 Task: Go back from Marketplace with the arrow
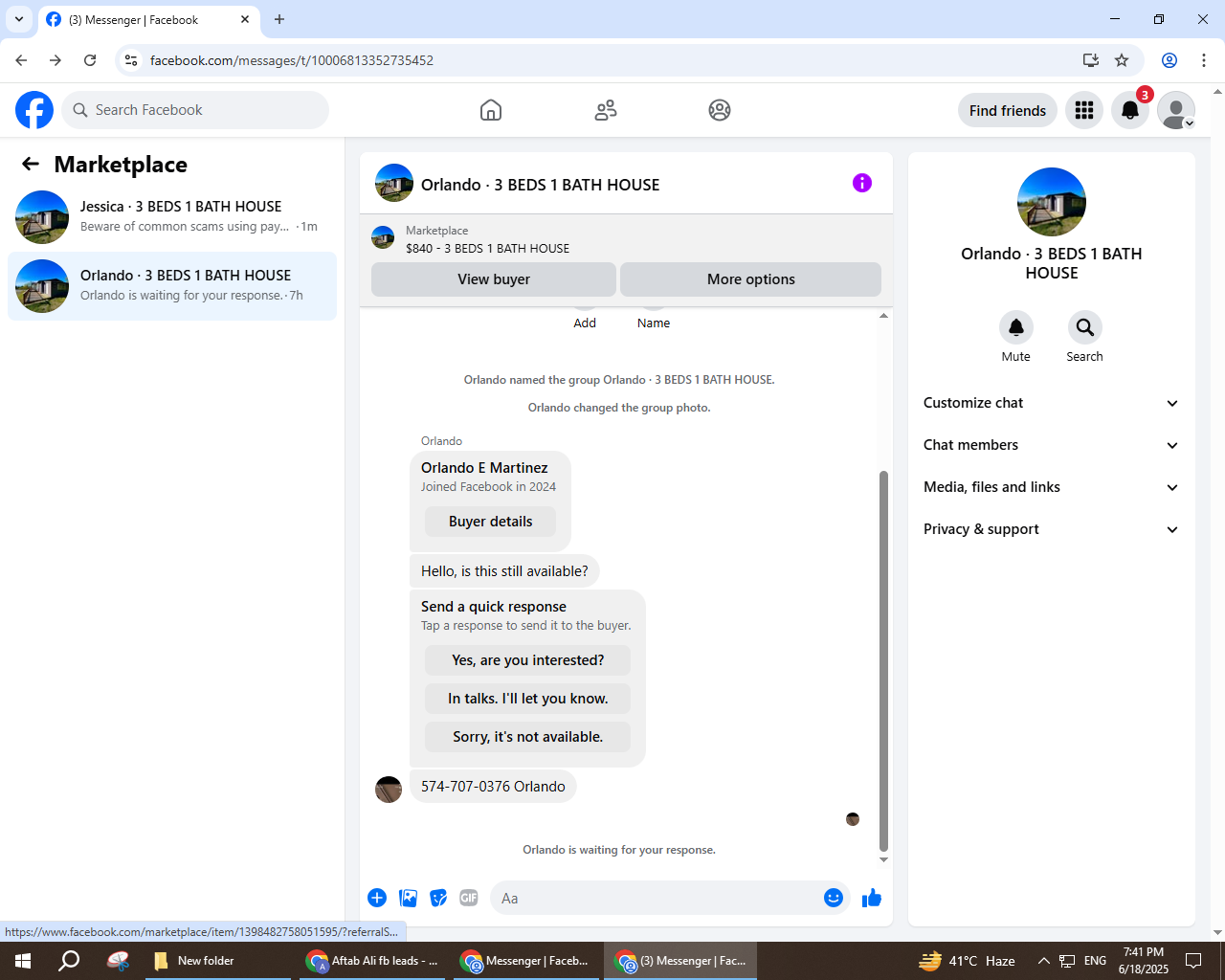click(x=31, y=164)
